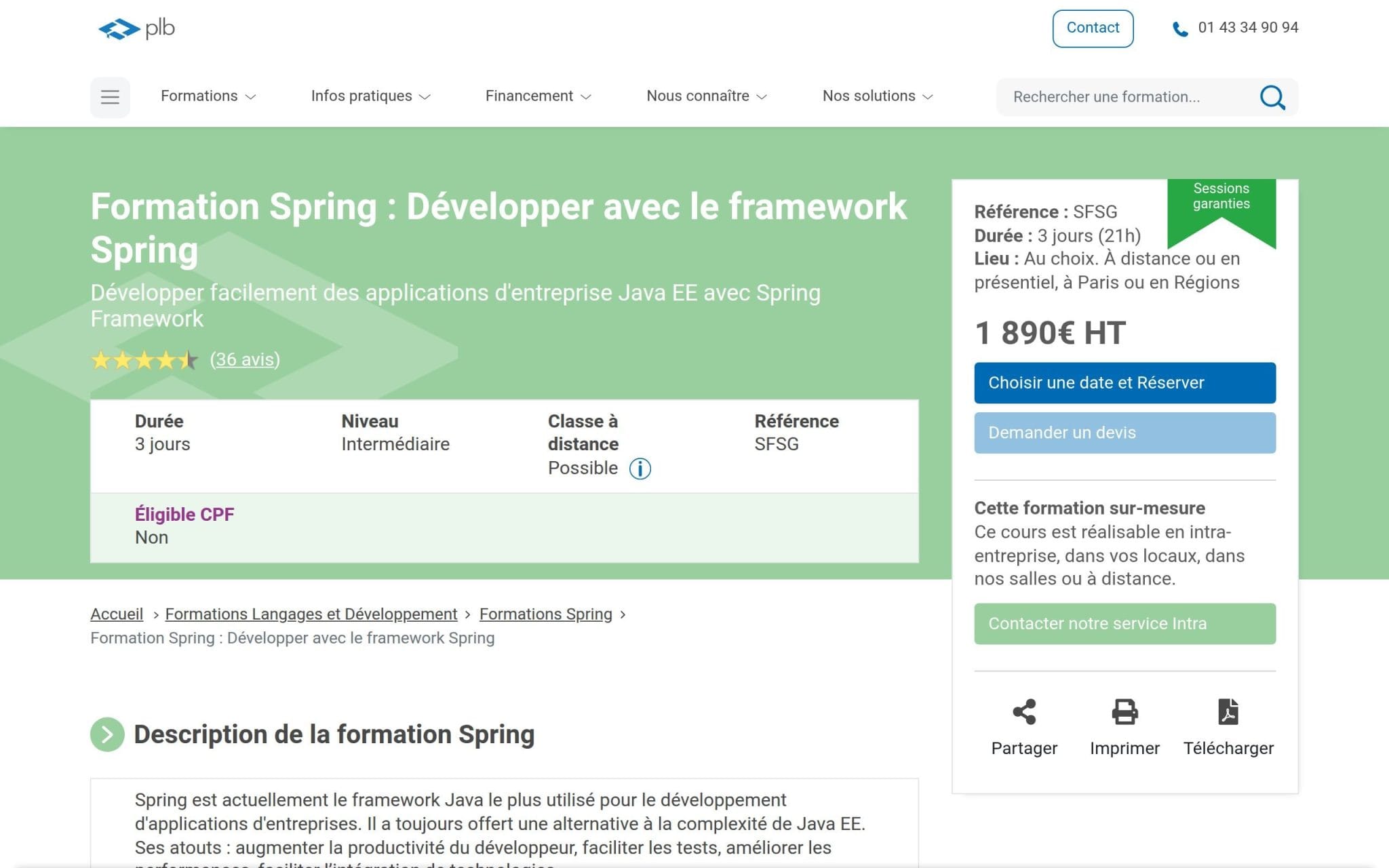Expand the Infos pratiques menu
The image size is (1389, 868).
pyautogui.click(x=371, y=96)
